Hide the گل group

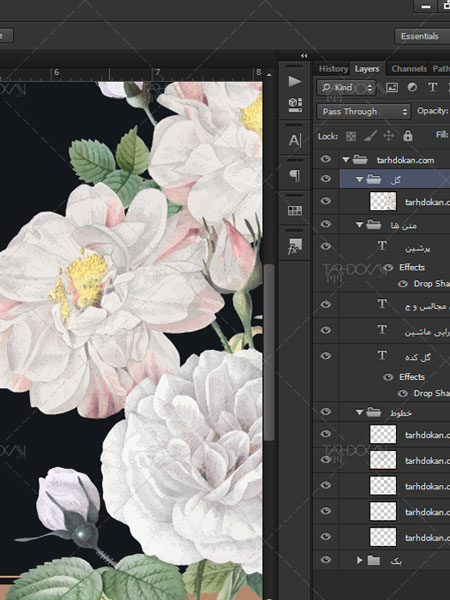(x=326, y=179)
